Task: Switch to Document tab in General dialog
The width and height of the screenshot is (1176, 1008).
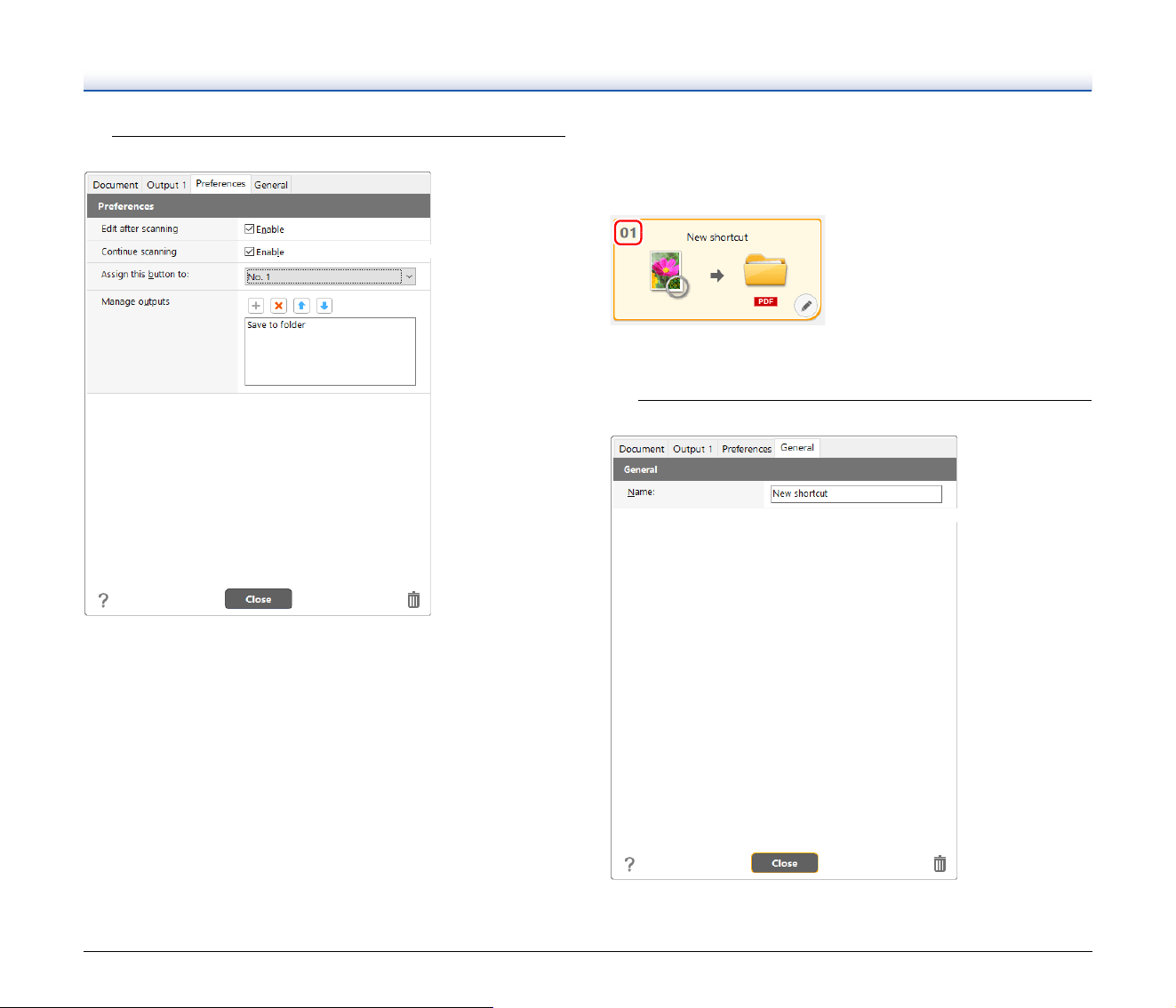Action: pos(642,449)
